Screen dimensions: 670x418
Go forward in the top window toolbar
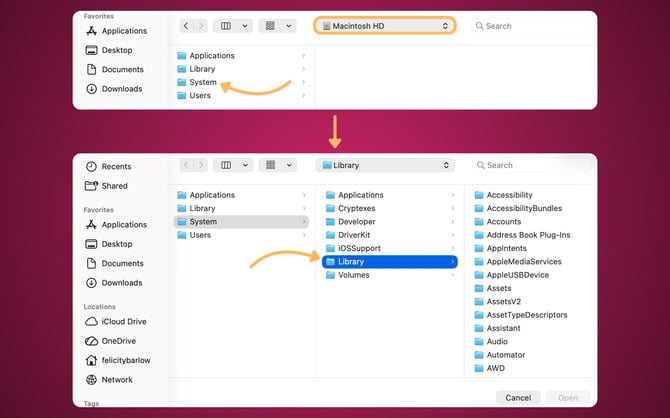click(x=200, y=26)
